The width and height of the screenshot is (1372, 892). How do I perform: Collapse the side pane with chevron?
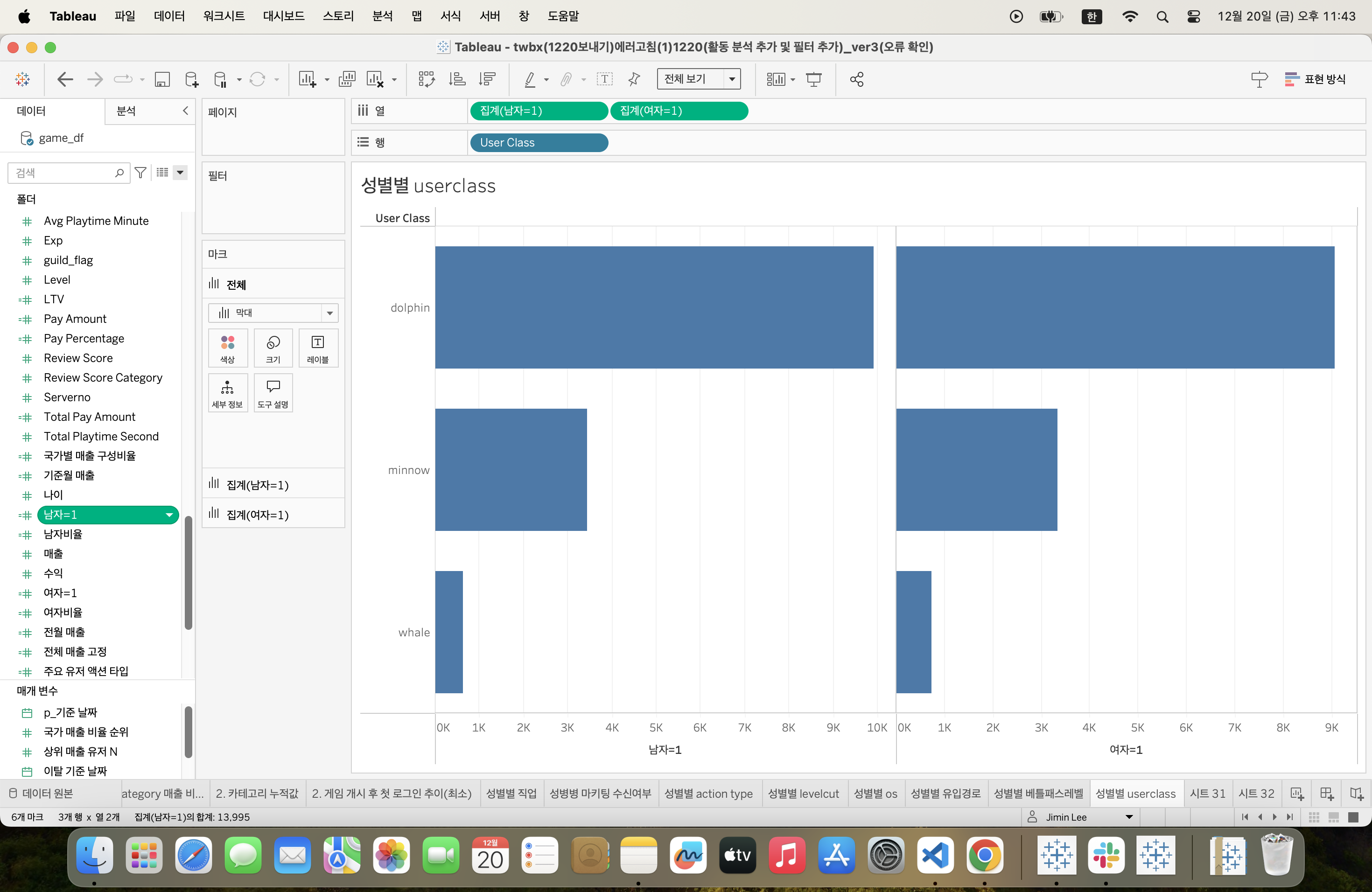[185, 111]
